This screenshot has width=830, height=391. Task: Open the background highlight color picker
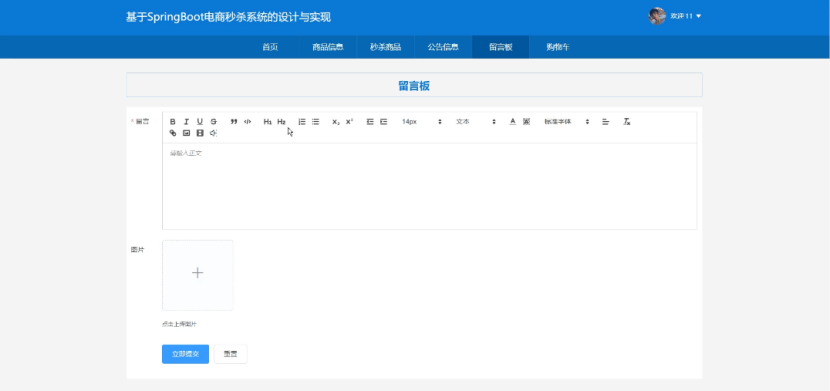pos(526,122)
